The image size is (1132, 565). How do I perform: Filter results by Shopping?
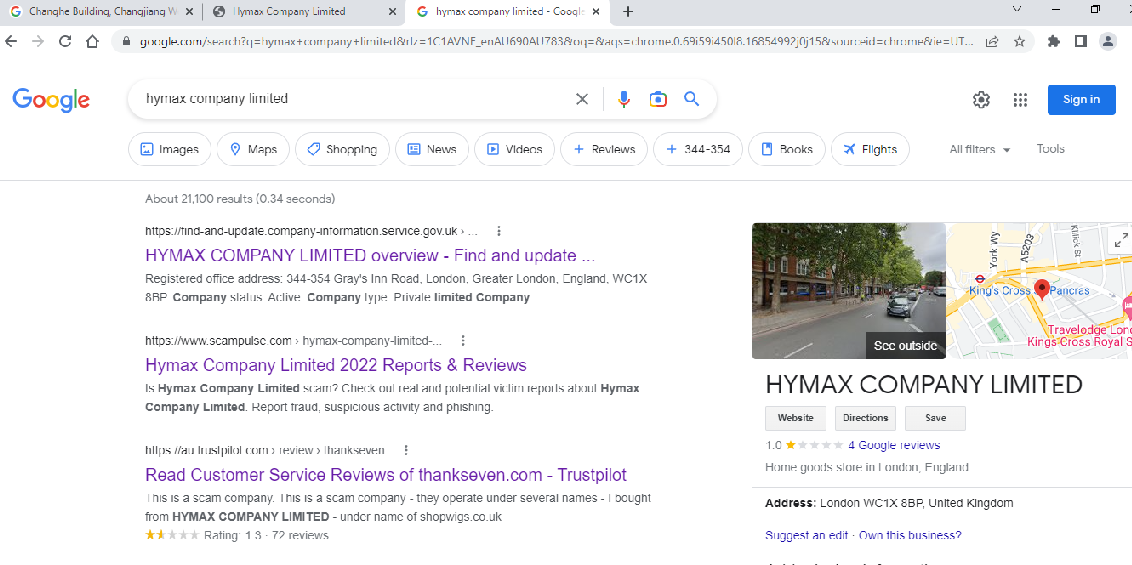(x=342, y=149)
